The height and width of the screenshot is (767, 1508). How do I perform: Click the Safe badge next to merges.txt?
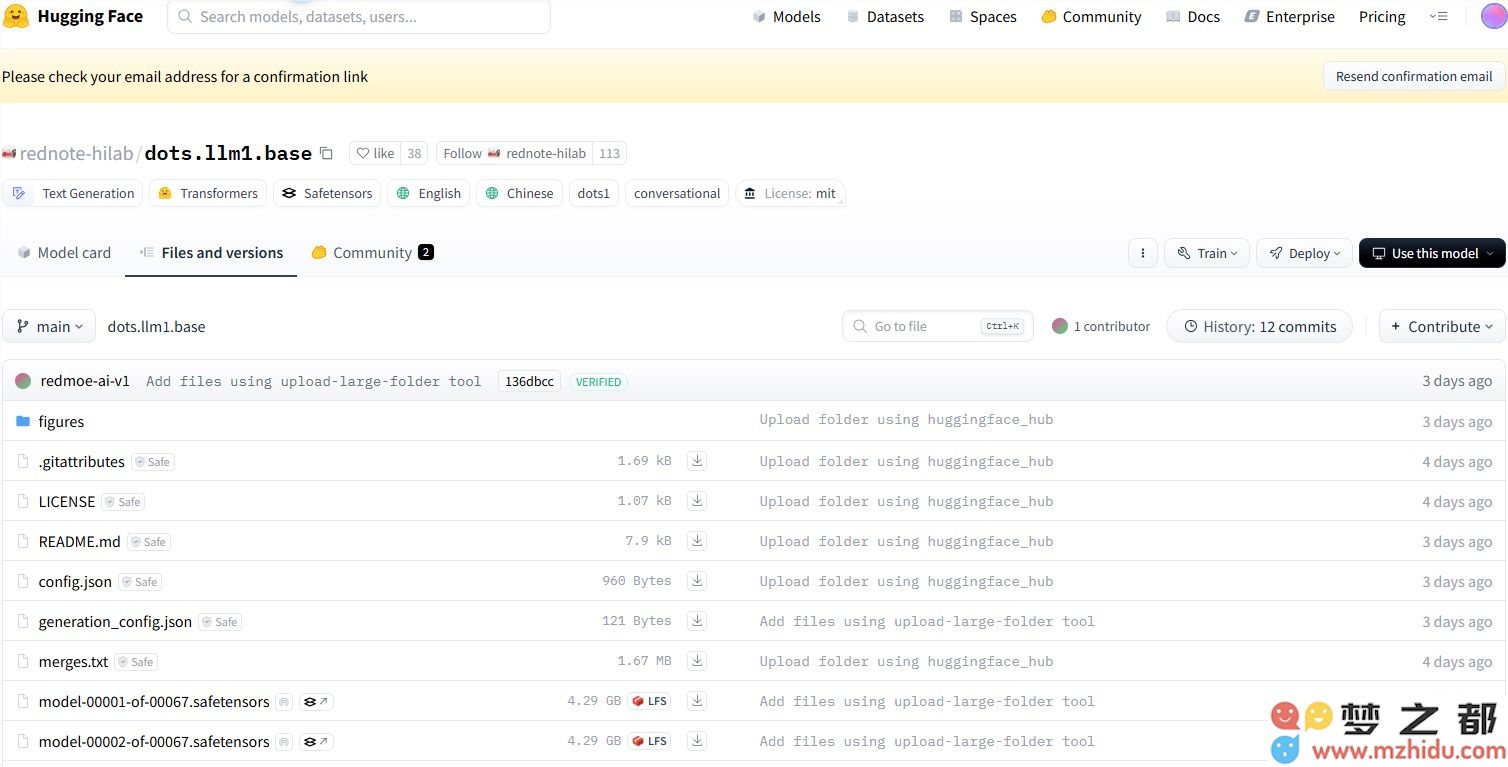click(x=136, y=662)
